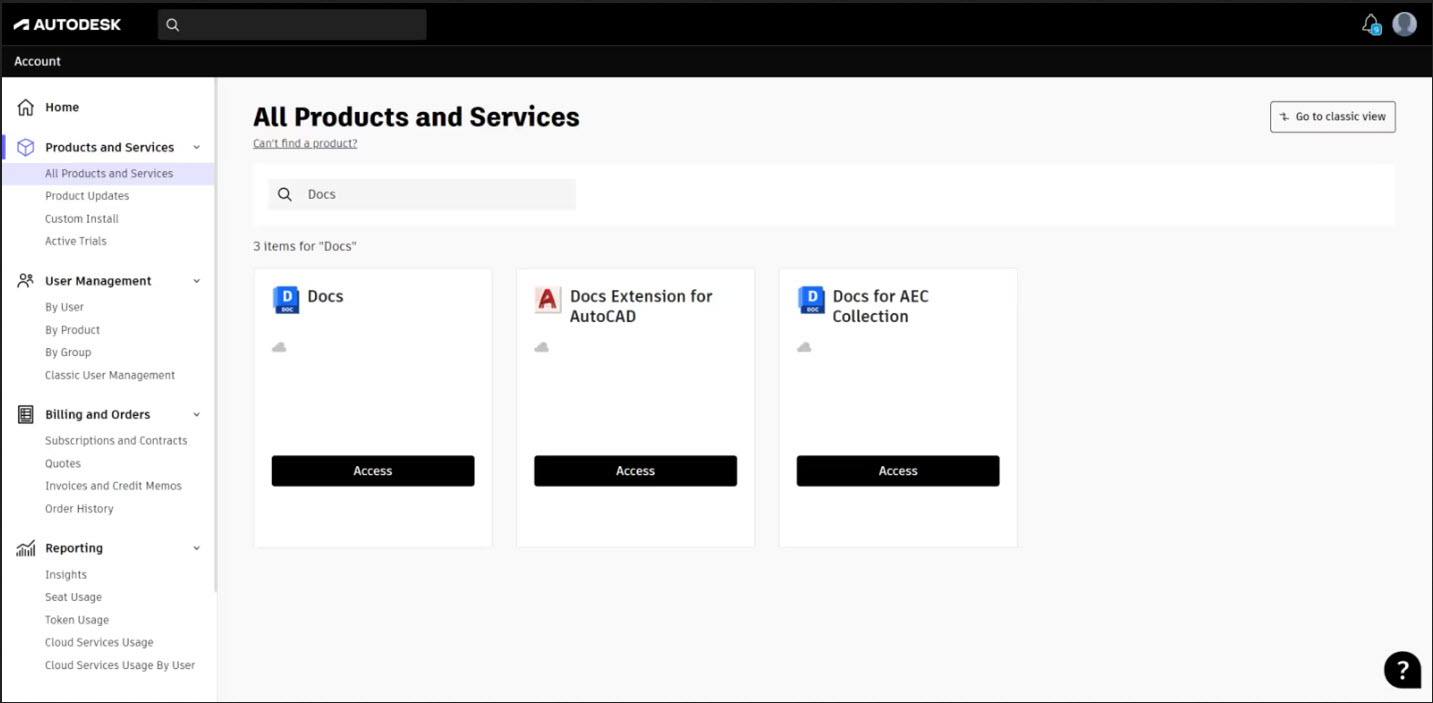The height and width of the screenshot is (703, 1433).
Task: Click the Docs for AEC Collection icon
Action: click(x=811, y=300)
